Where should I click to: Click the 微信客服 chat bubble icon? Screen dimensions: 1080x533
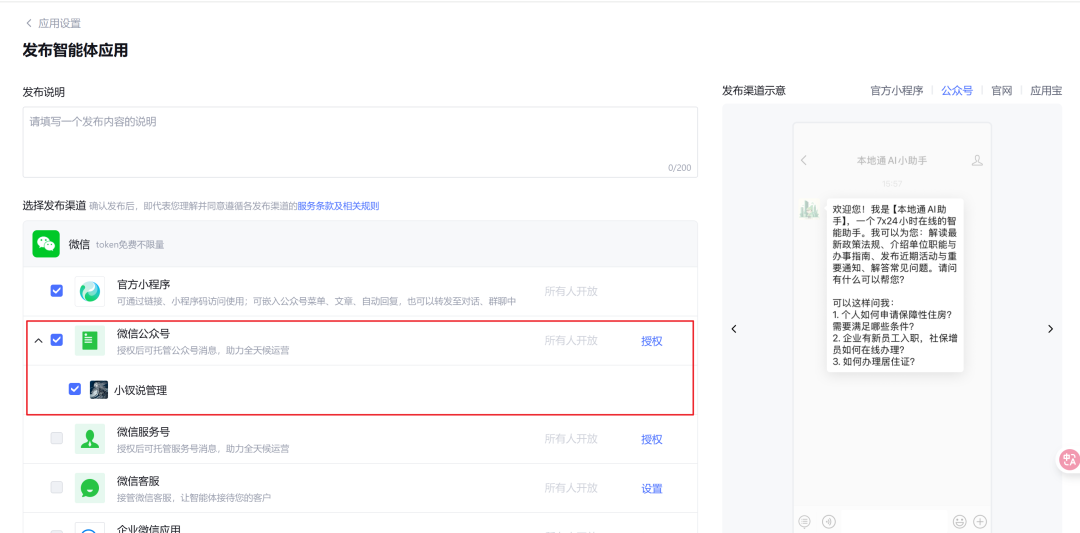(x=90, y=488)
